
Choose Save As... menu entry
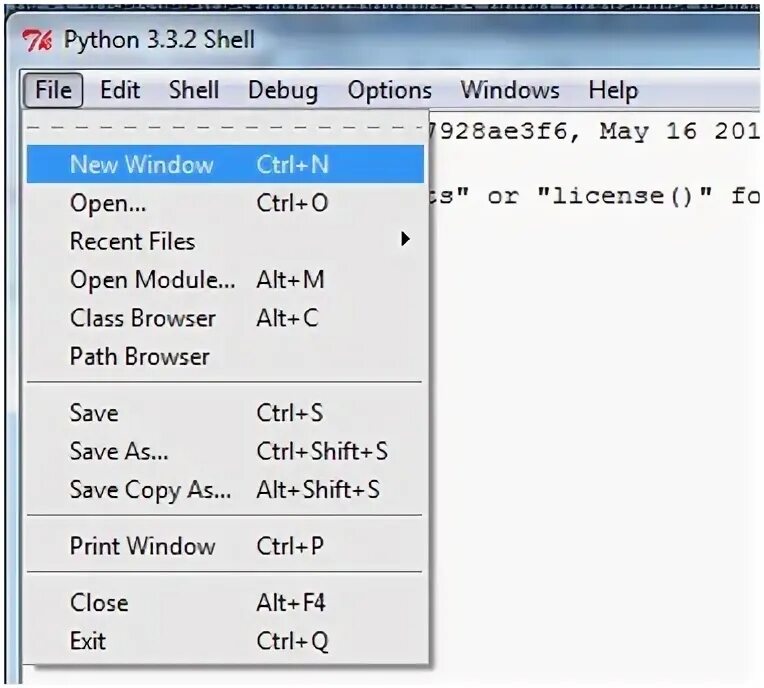[225, 451]
